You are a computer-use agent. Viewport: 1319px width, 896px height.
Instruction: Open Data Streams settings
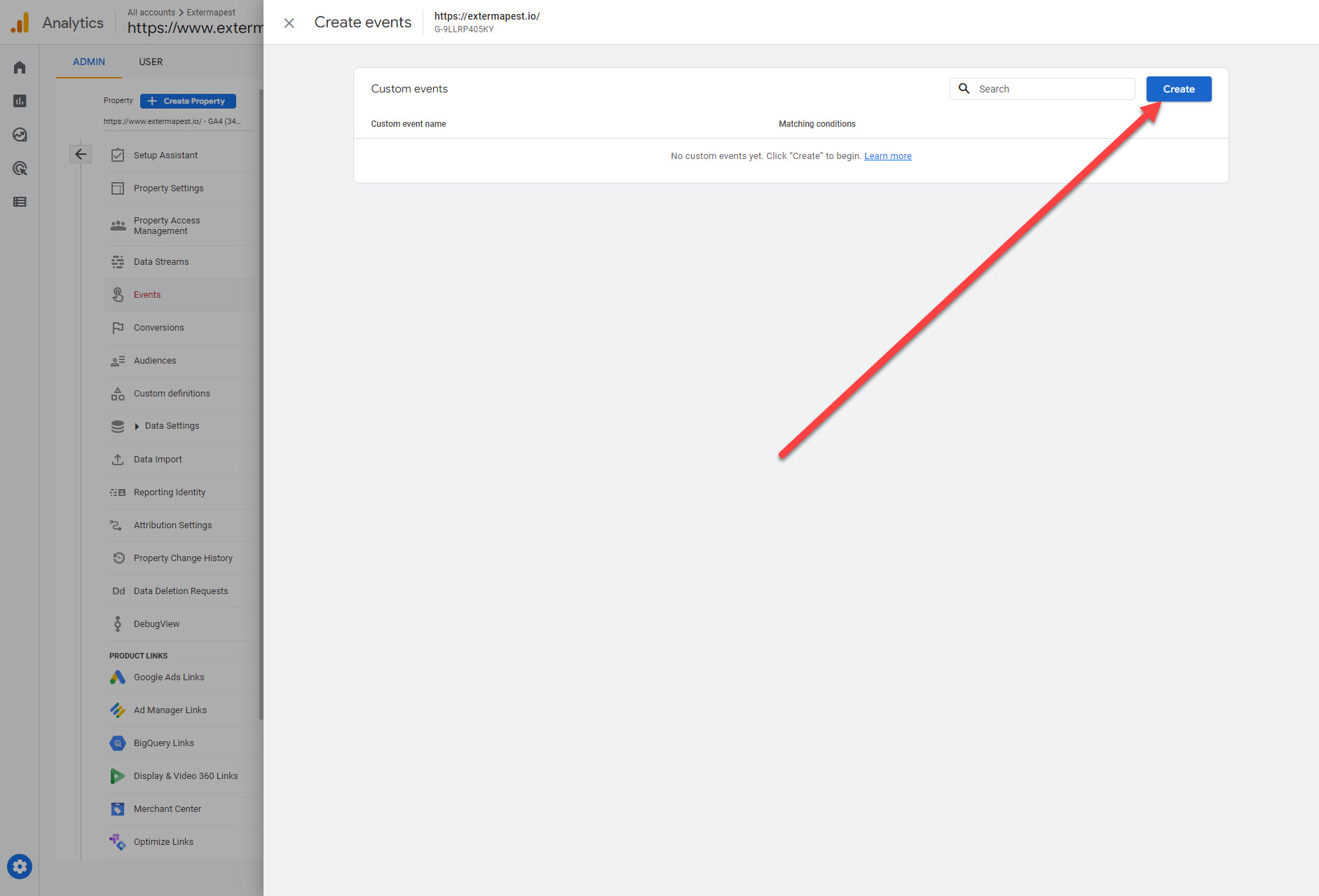pyautogui.click(x=161, y=262)
